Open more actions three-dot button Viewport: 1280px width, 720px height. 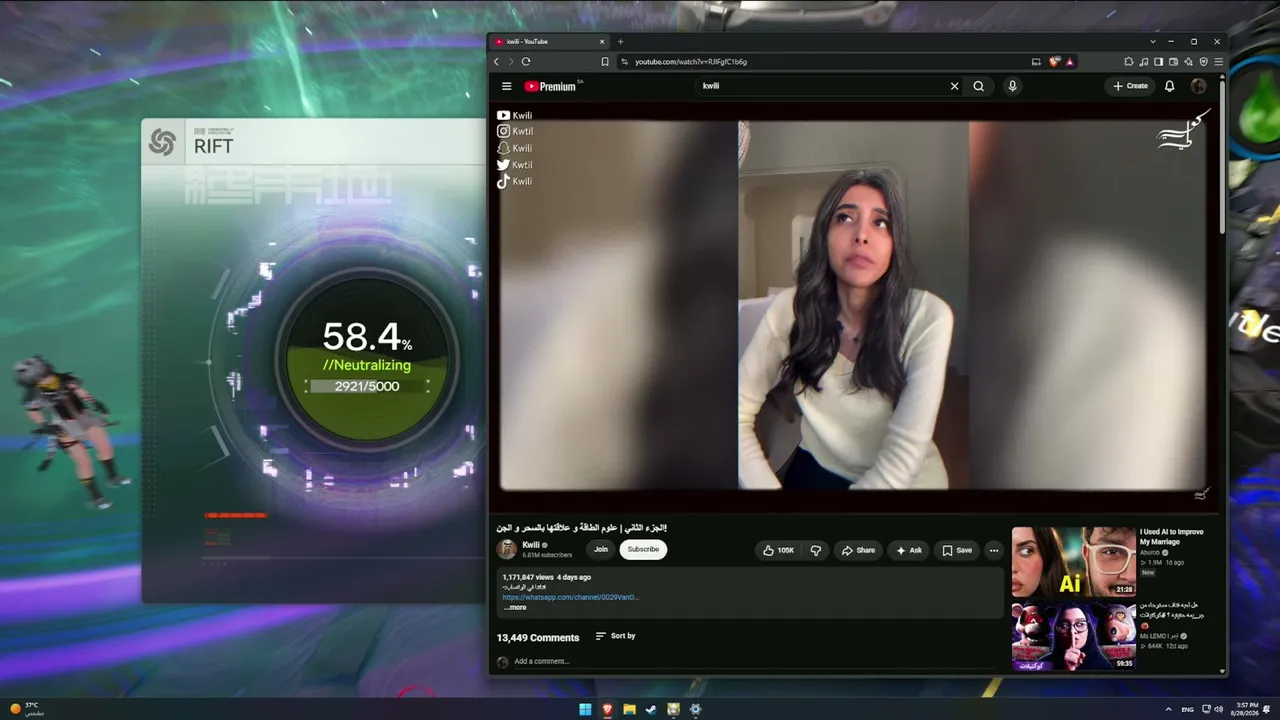(993, 550)
